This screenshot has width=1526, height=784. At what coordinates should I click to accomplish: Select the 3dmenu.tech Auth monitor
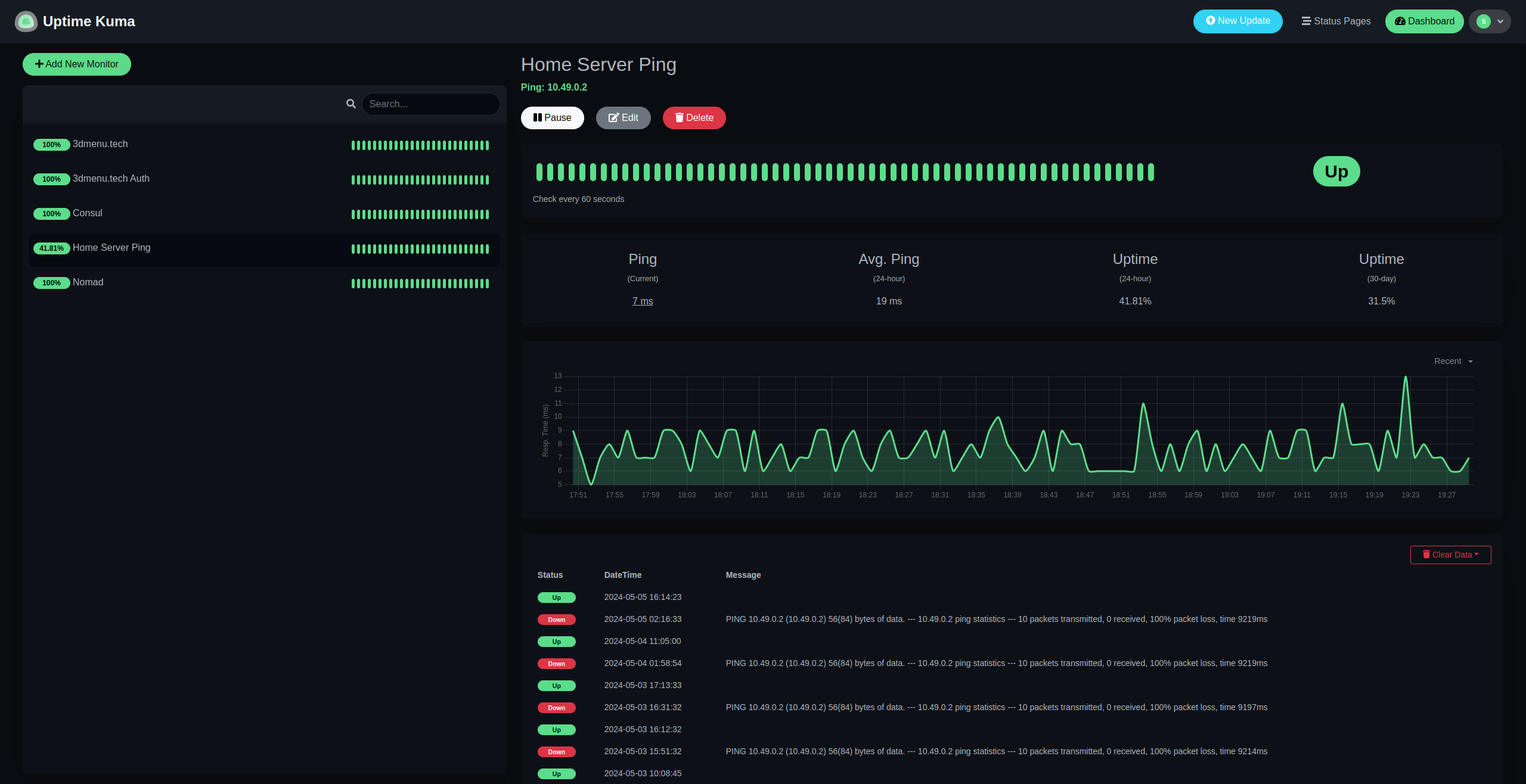pos(111,179)
